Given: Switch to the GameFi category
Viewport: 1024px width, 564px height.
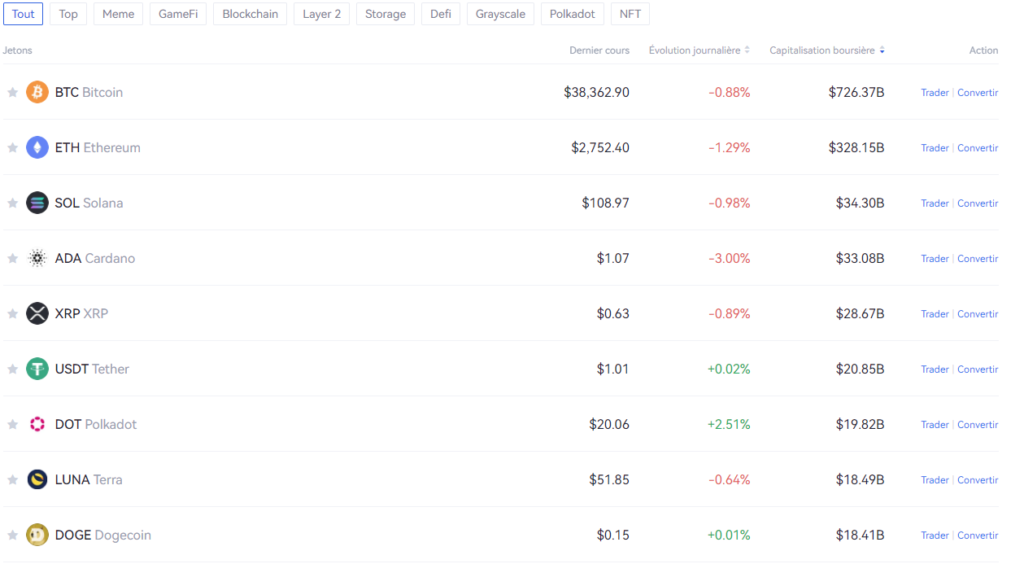Looking at the screenshot, I should pyautogui.click(x=178, y=14).
